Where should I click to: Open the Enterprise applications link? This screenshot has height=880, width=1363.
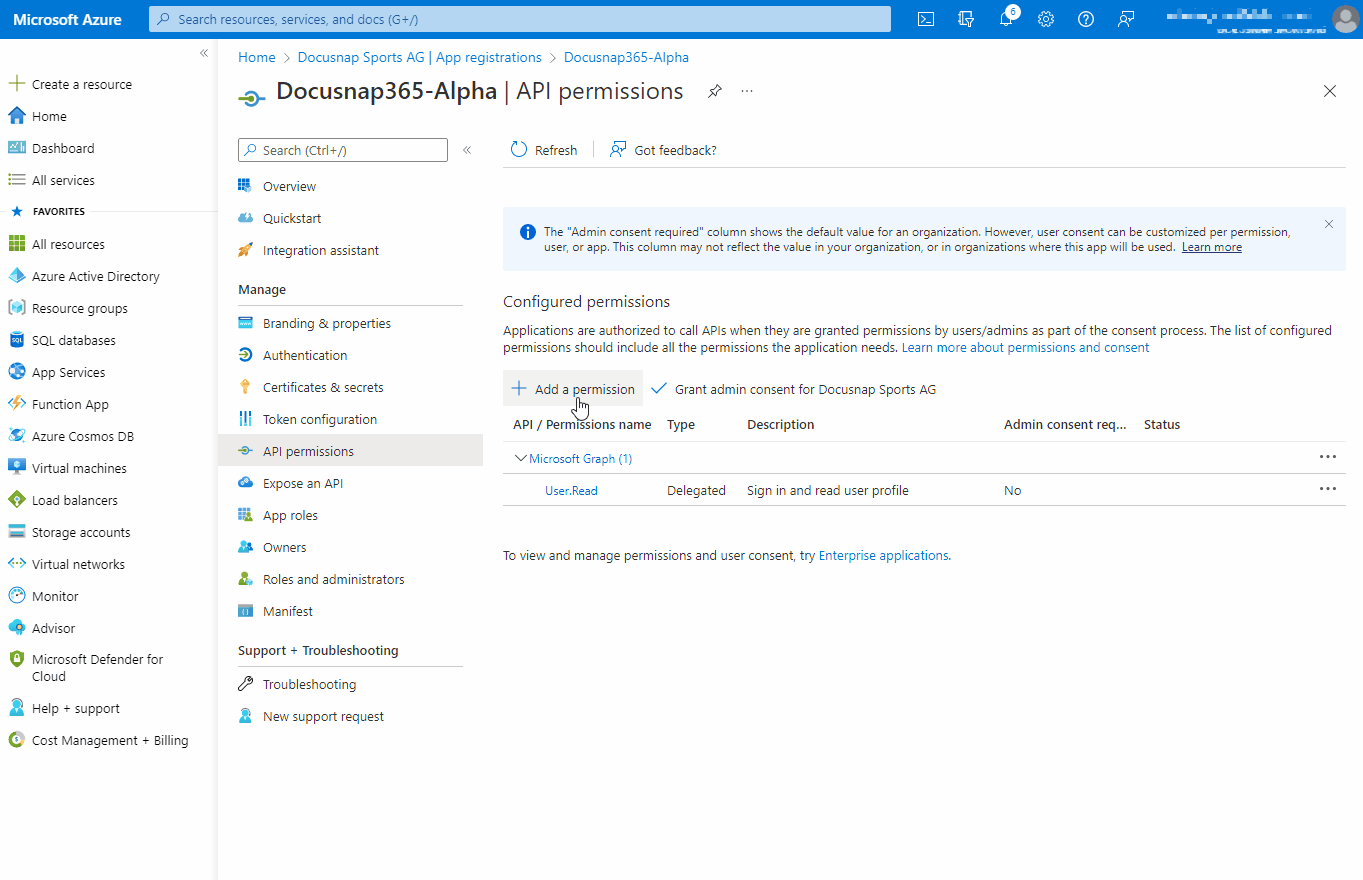click(x=882, y=555)
